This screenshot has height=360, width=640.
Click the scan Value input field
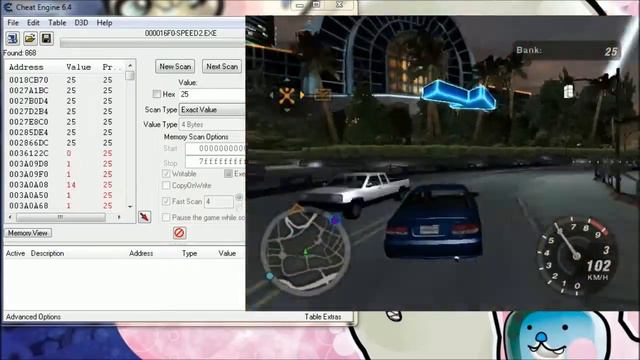[x=212, y=94]
